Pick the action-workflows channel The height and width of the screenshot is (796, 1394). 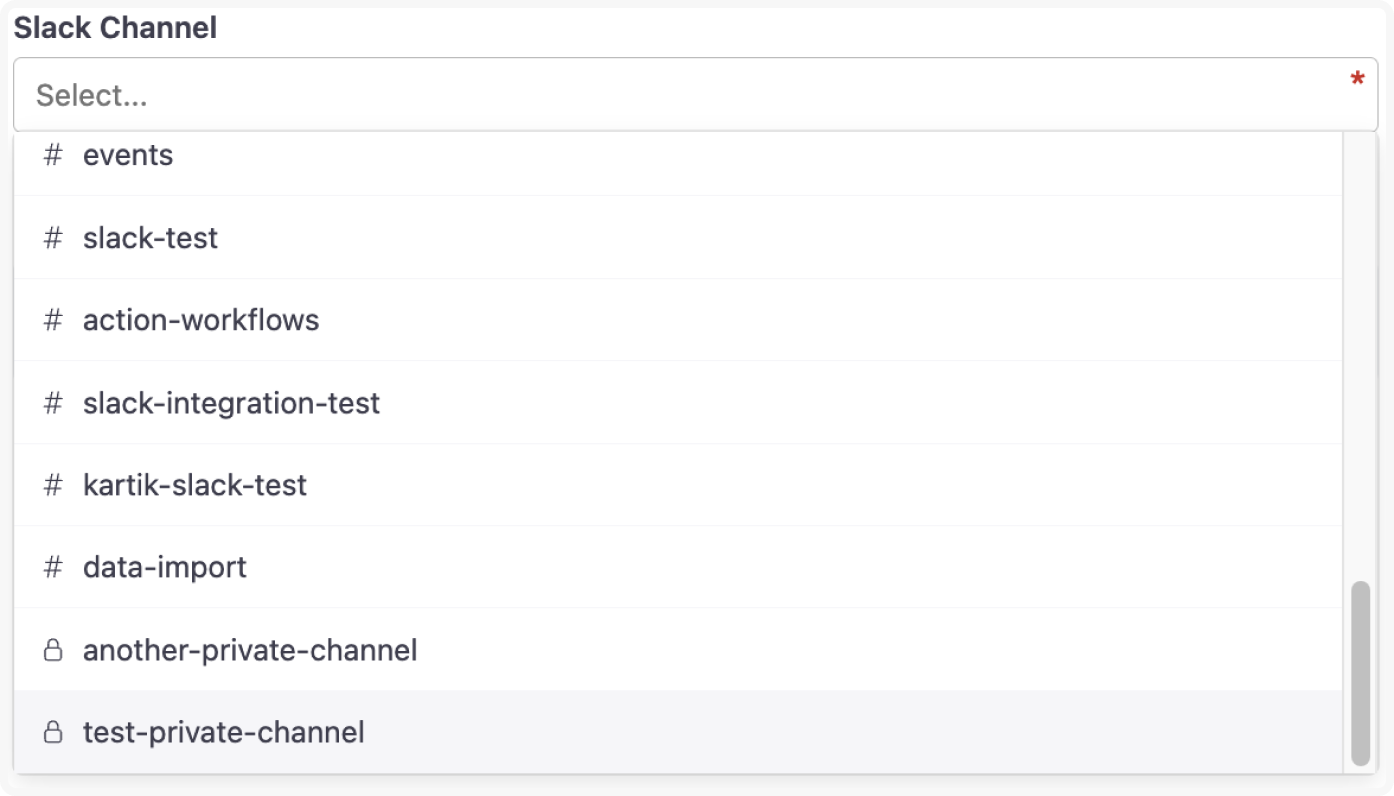678,320
